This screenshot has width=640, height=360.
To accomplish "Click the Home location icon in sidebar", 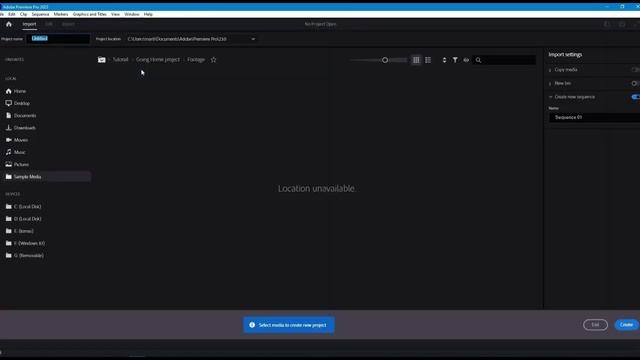I will pos(9,91).
